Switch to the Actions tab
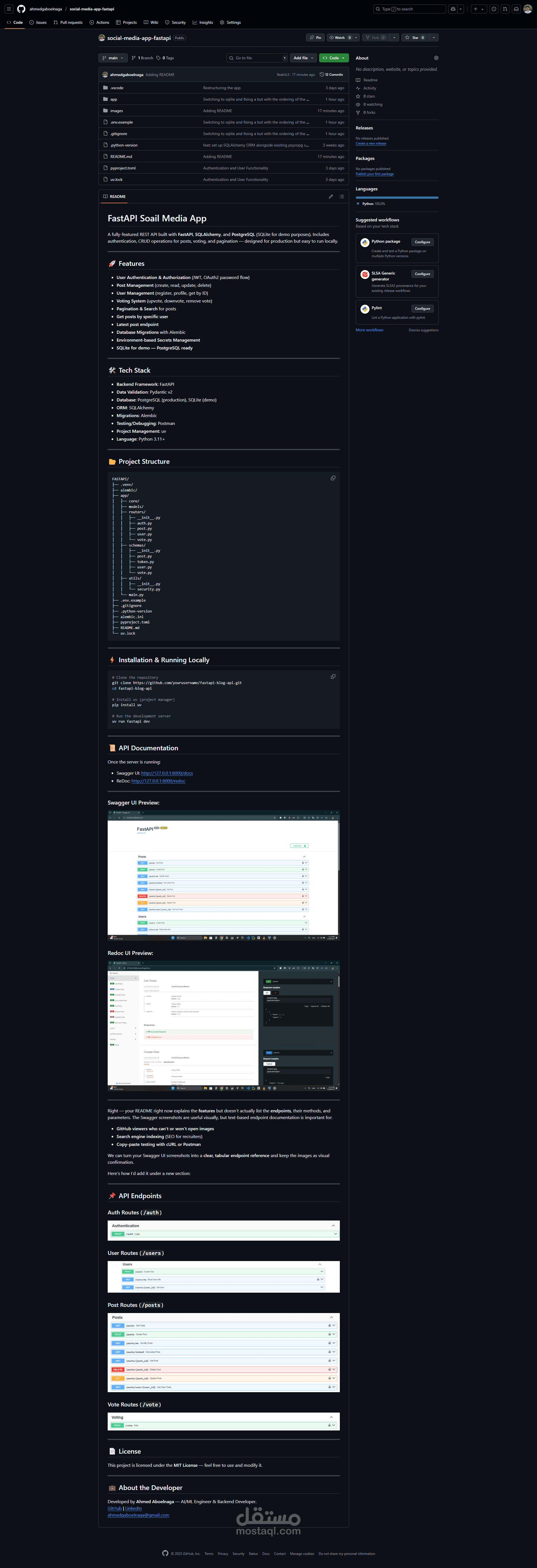 click(99, 23)
